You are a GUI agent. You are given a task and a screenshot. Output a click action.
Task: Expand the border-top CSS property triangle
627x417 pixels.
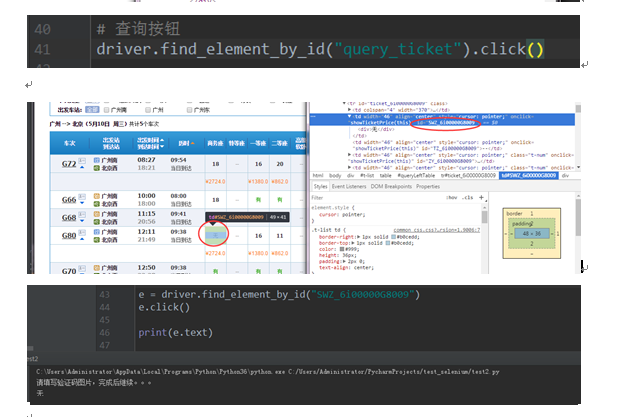click(353, 243)
